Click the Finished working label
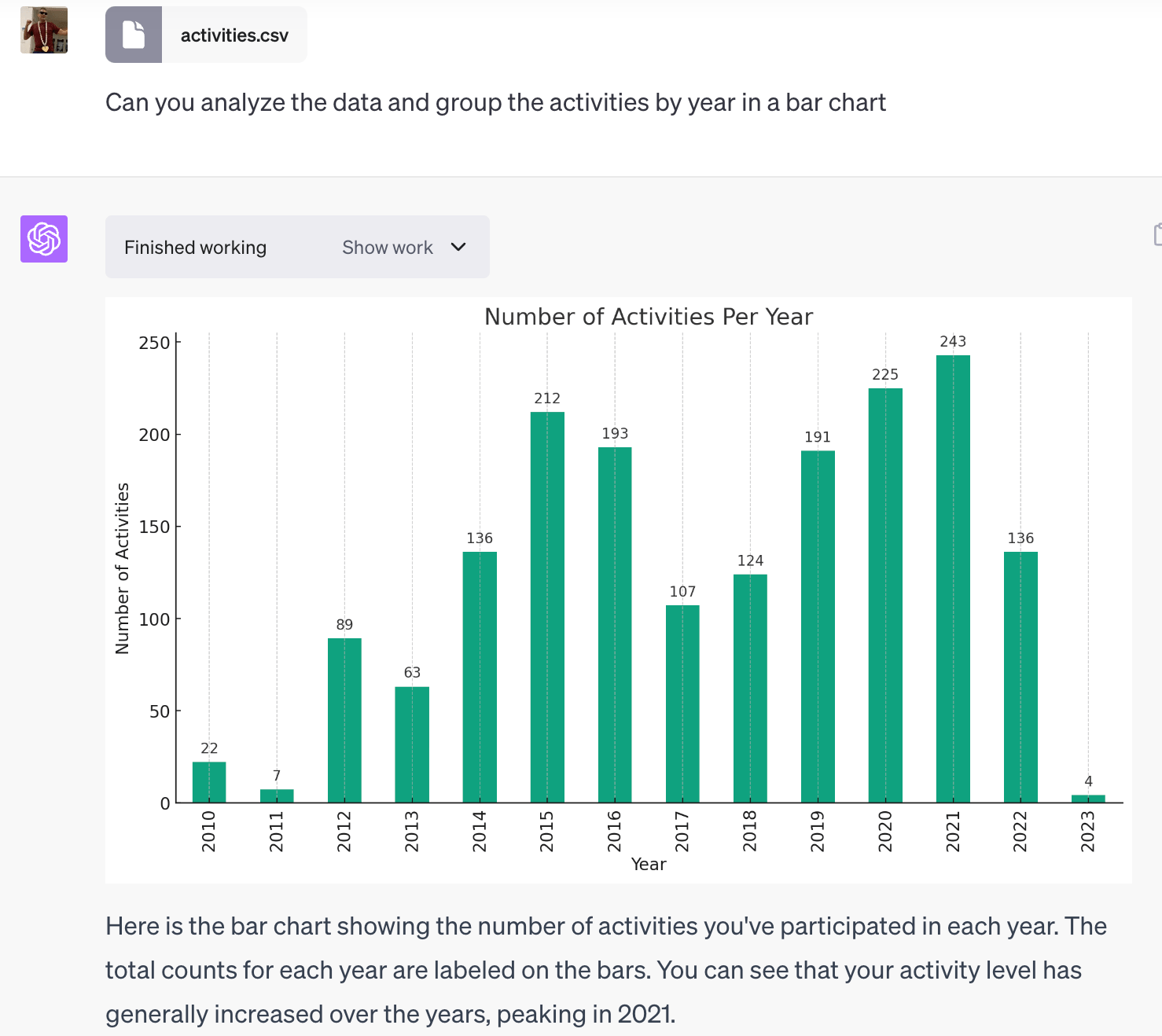Viewport: 1162px width, 1036px height. pyautogui.click(x=195, y=248)
